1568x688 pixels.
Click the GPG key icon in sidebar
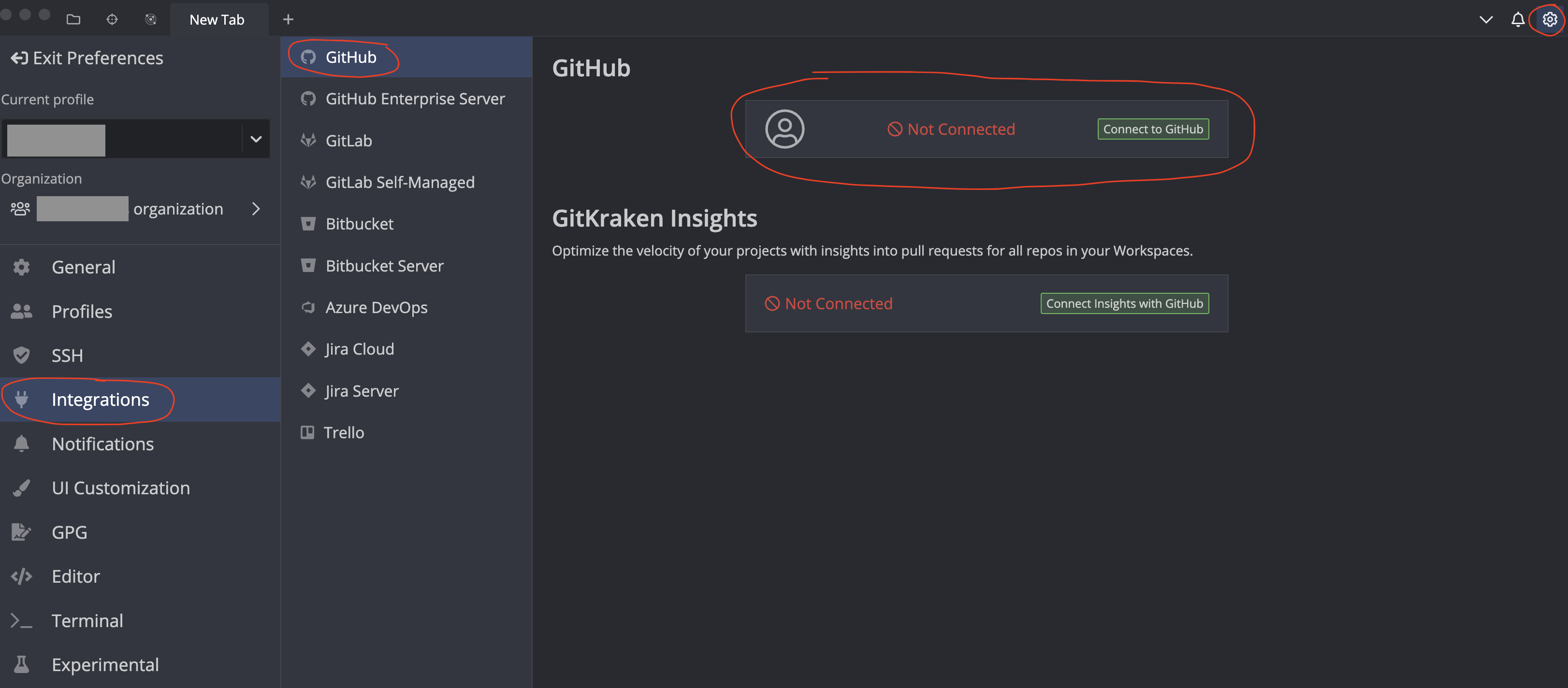[22, 531]
